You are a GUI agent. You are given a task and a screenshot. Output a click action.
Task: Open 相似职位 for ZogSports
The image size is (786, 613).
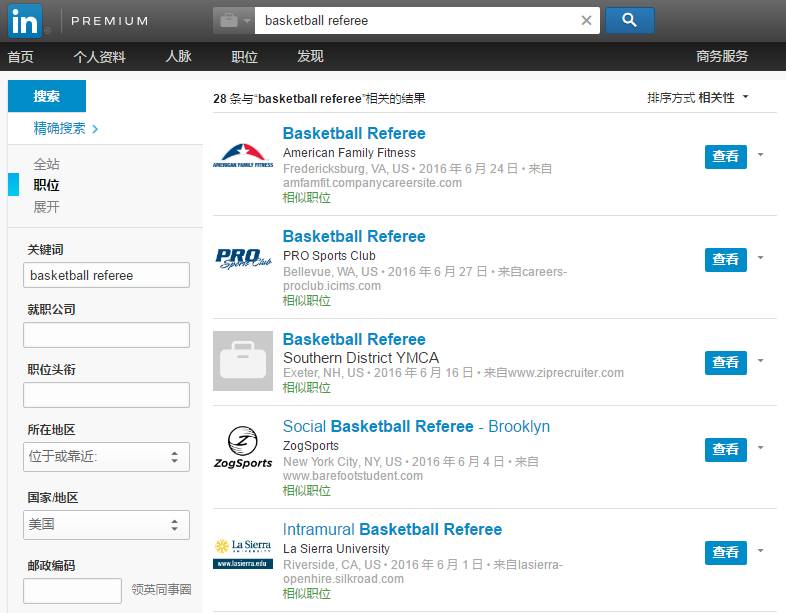307,491
